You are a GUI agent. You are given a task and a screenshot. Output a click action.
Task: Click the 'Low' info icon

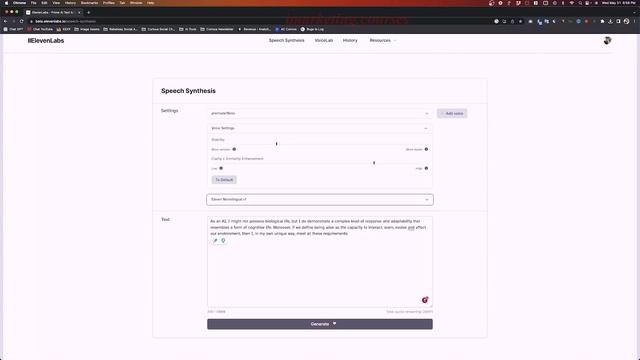[x=221, y=168]
